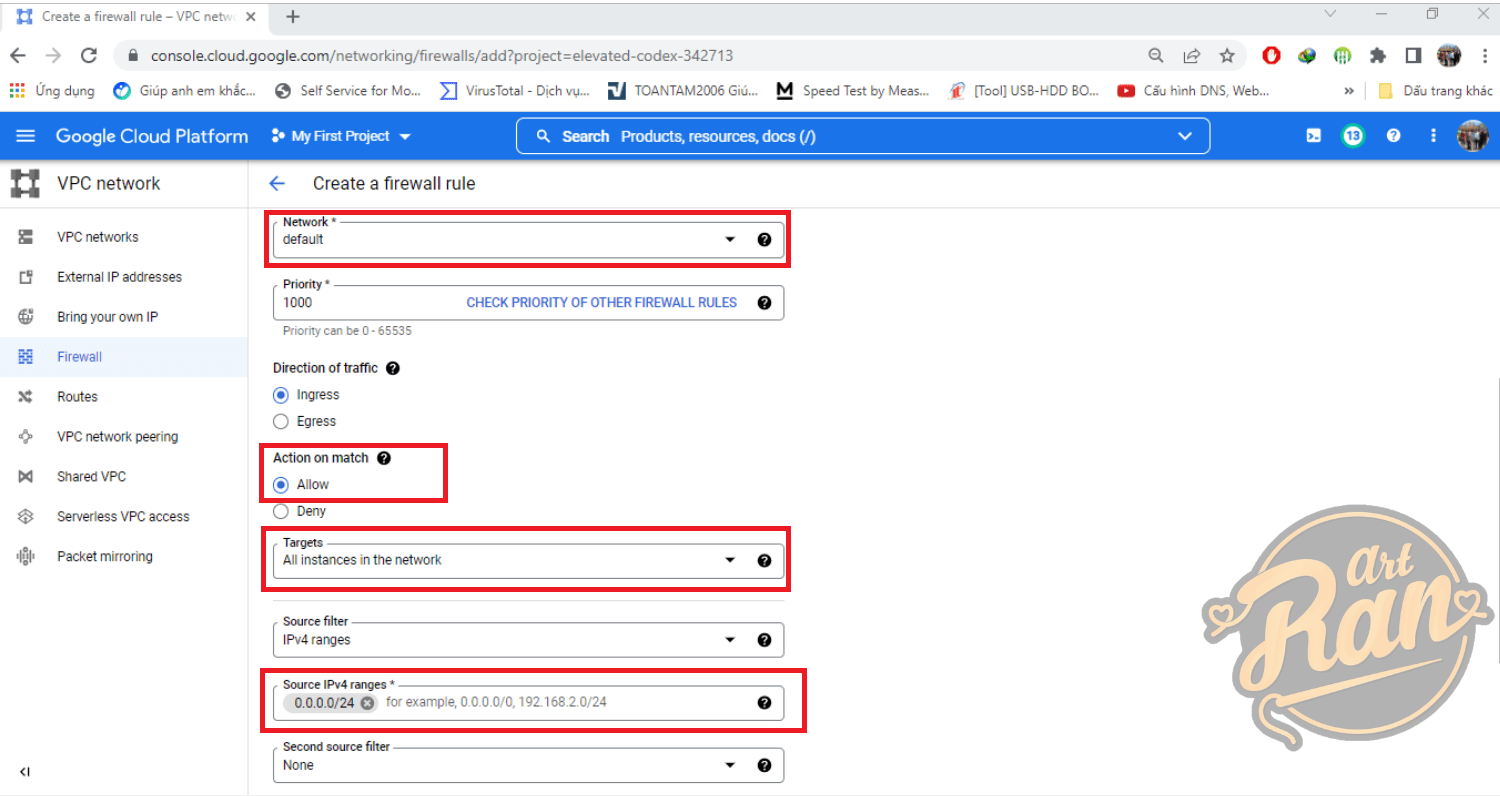
Task: Open Firewall in sidebar
Action: [124, 357]
